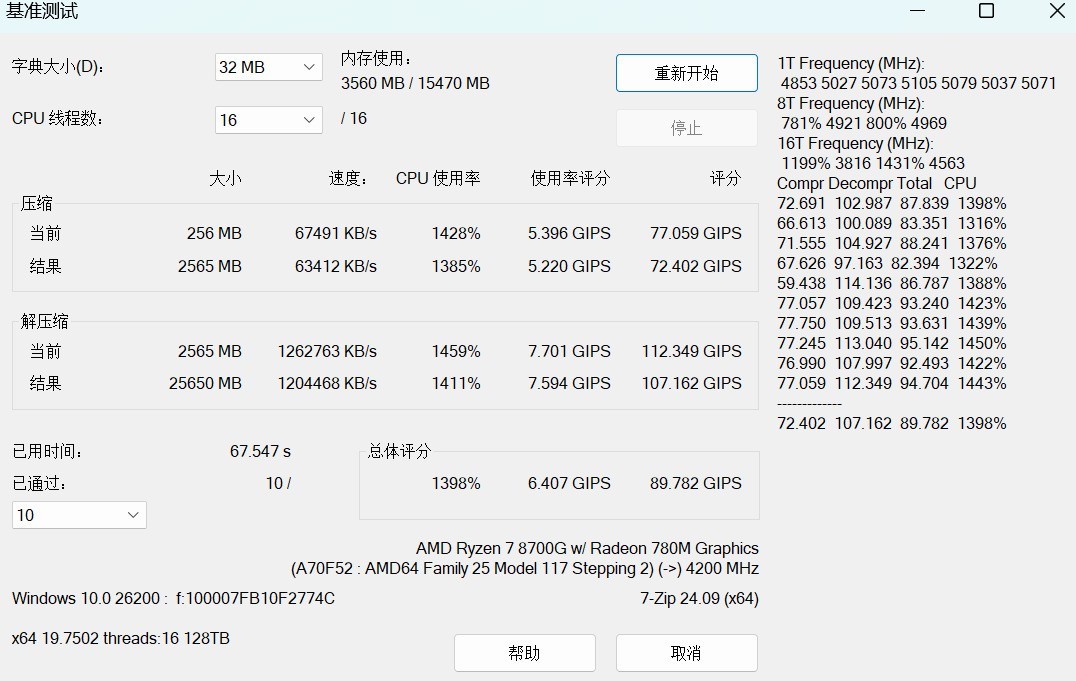The height and width of the screenshot is (681, 1076).
Task: Click the 取消 cancel button
Action: pos(686,652)
